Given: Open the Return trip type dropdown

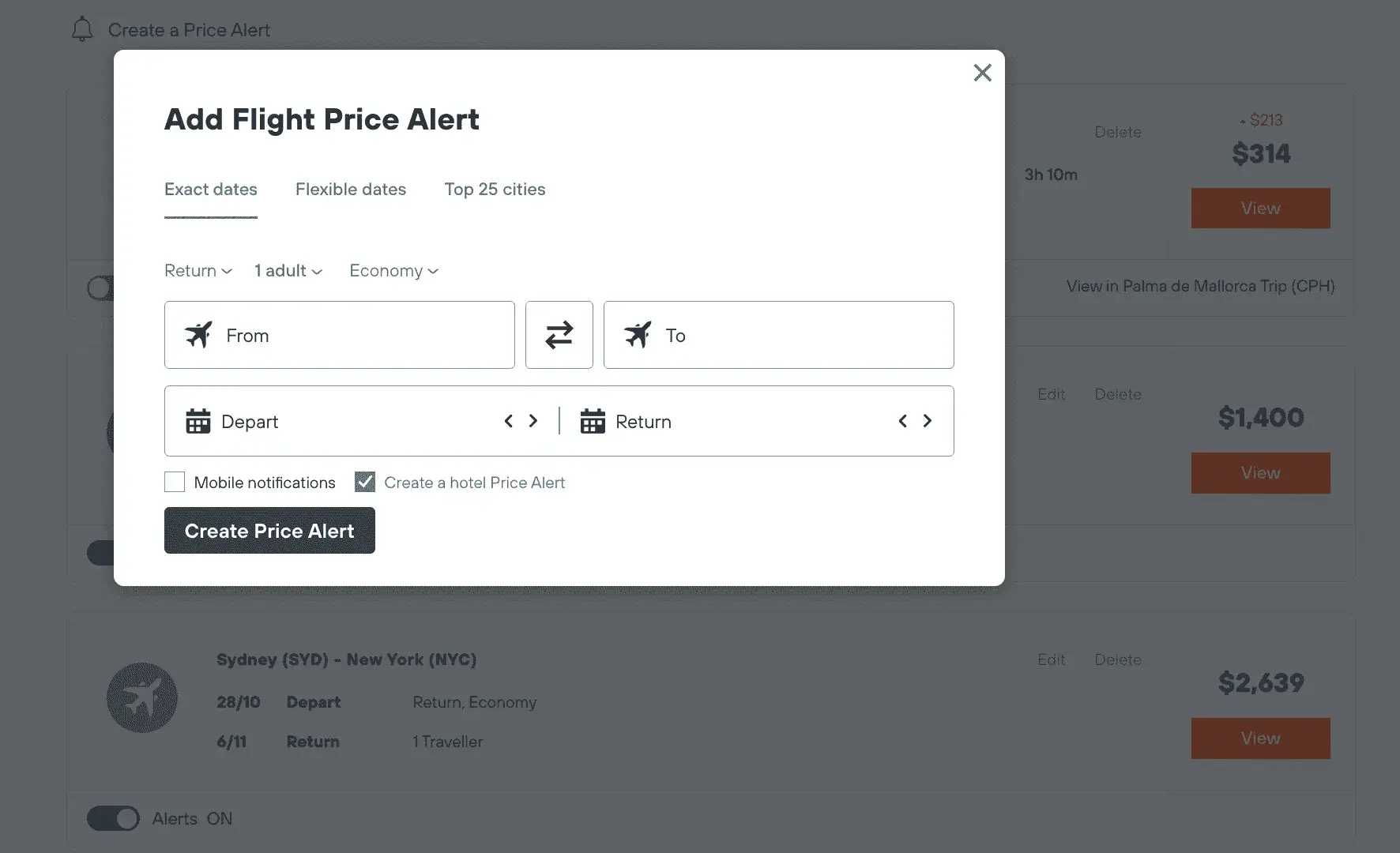Looking at the screenshot, I should point(198,271).
